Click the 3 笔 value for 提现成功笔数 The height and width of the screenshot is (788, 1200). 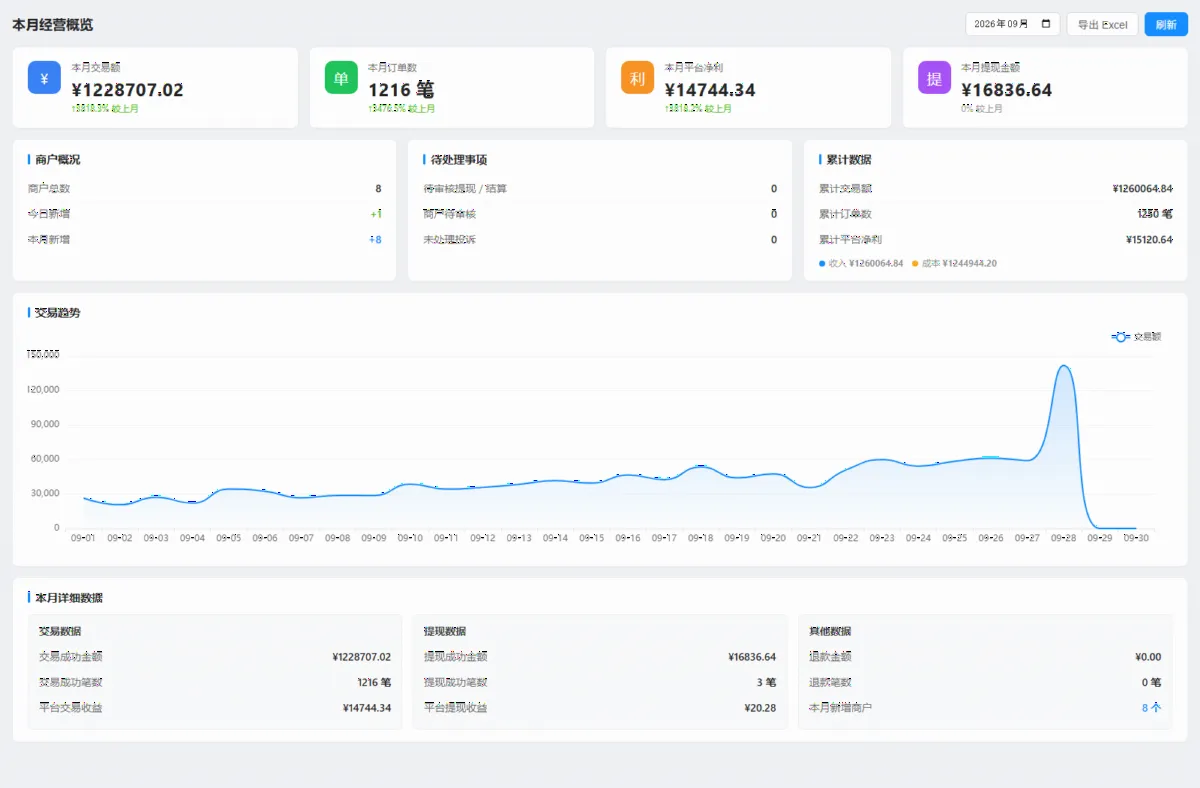[x=765, y=682]
